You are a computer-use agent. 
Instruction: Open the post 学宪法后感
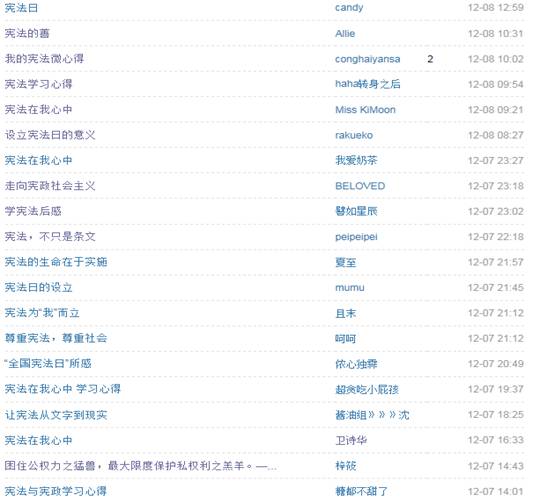click(33, 211)
